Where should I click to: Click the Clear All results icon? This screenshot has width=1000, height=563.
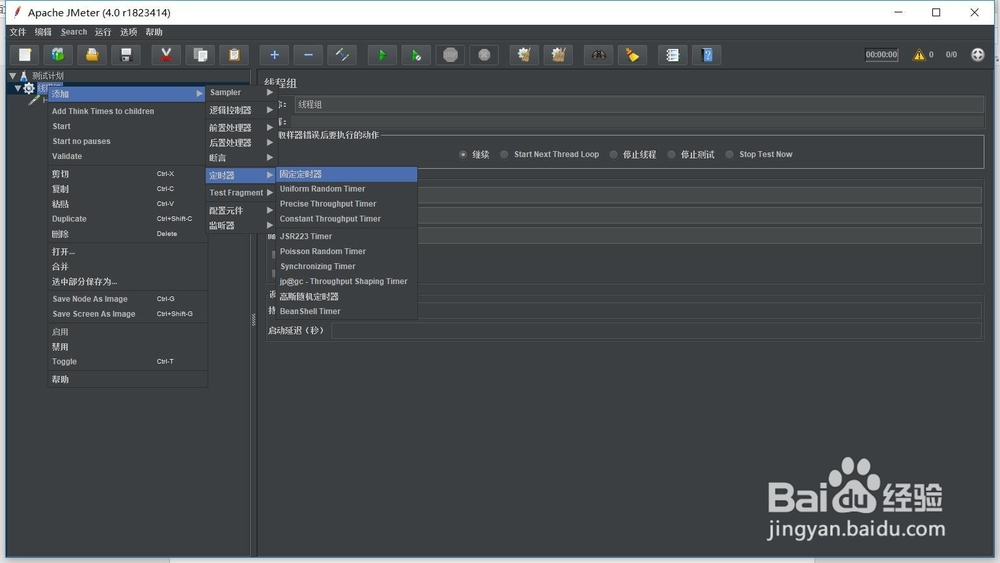[x=558, y=55]
